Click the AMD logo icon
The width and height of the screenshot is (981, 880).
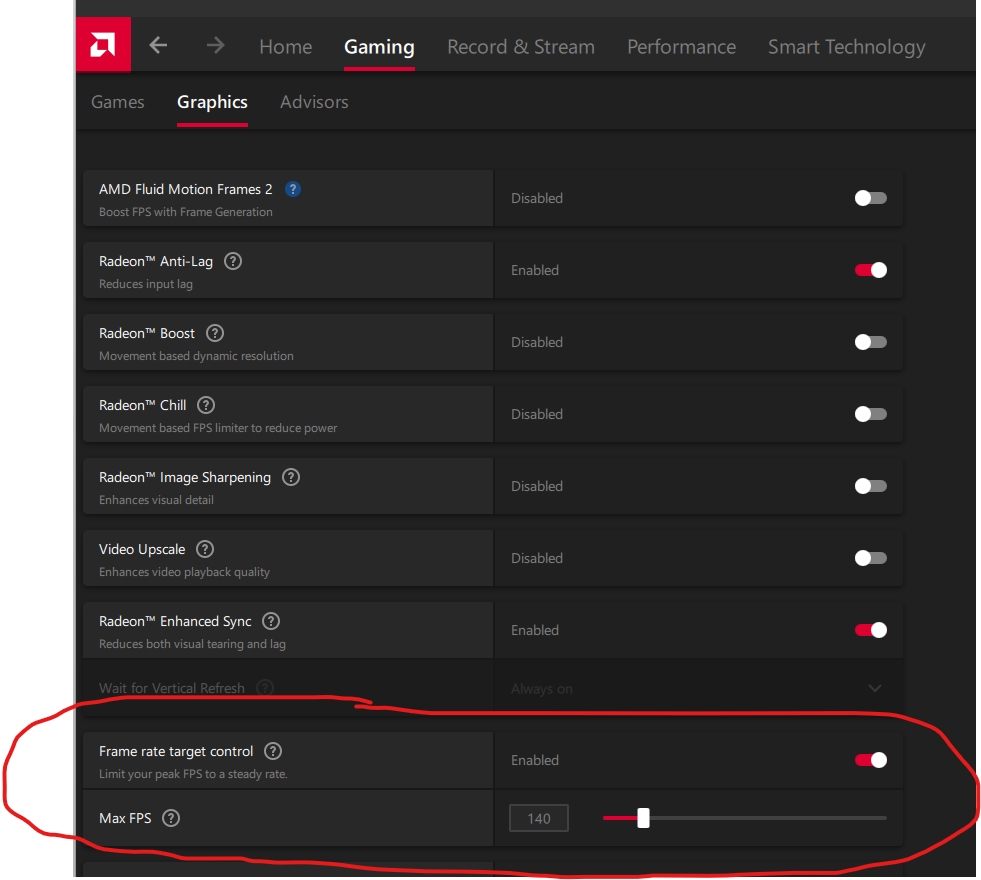click(x=103, y=44)
